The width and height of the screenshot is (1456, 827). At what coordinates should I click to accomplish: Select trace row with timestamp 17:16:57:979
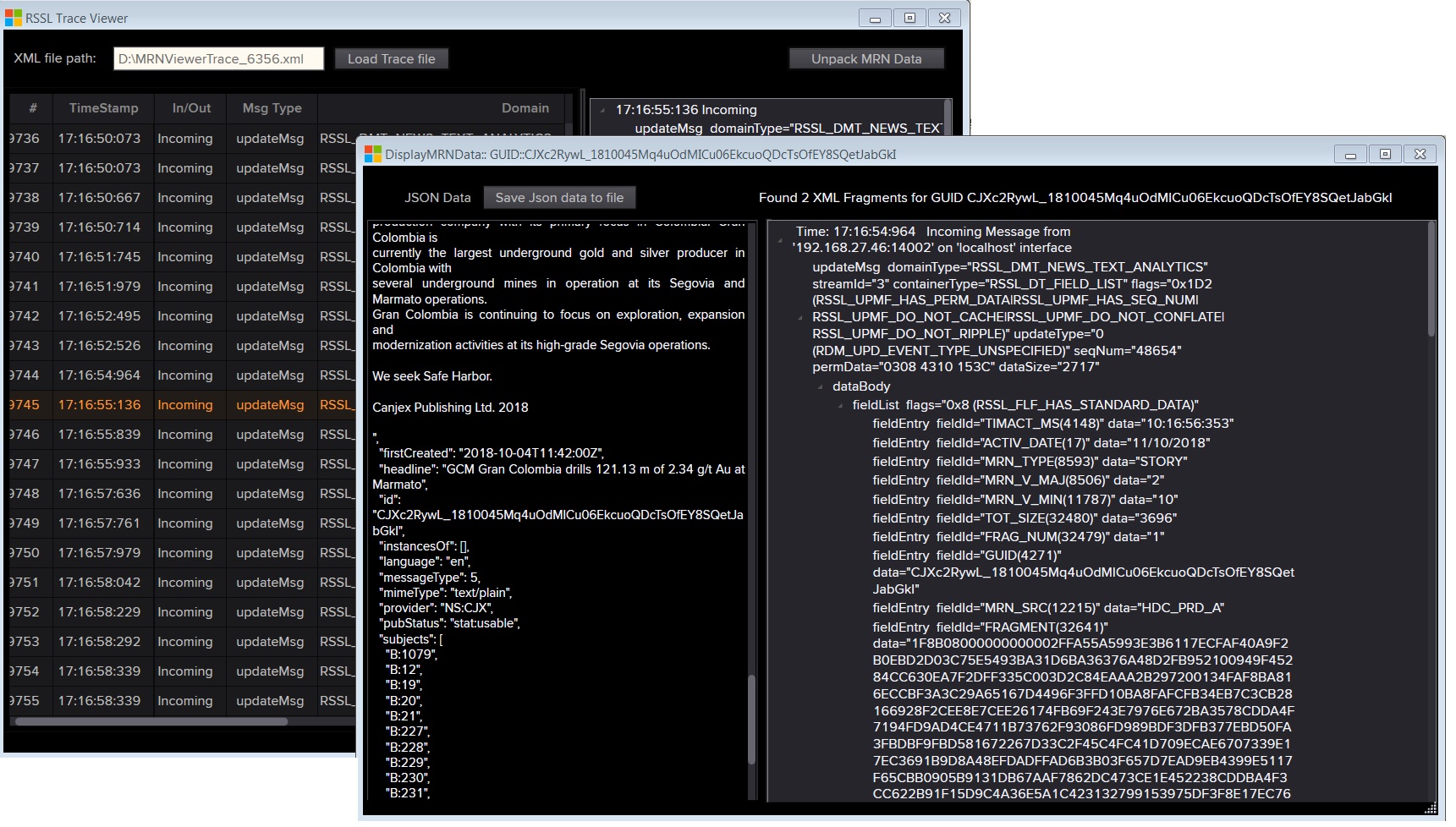[x=182, y=552]
